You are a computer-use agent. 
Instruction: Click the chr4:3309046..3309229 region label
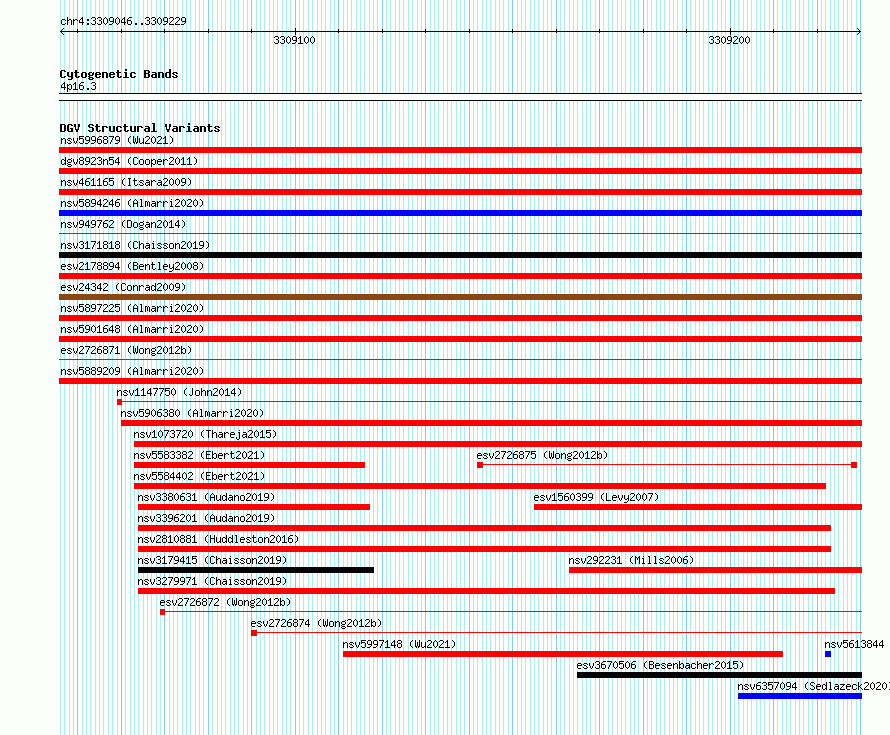(123, 21)
